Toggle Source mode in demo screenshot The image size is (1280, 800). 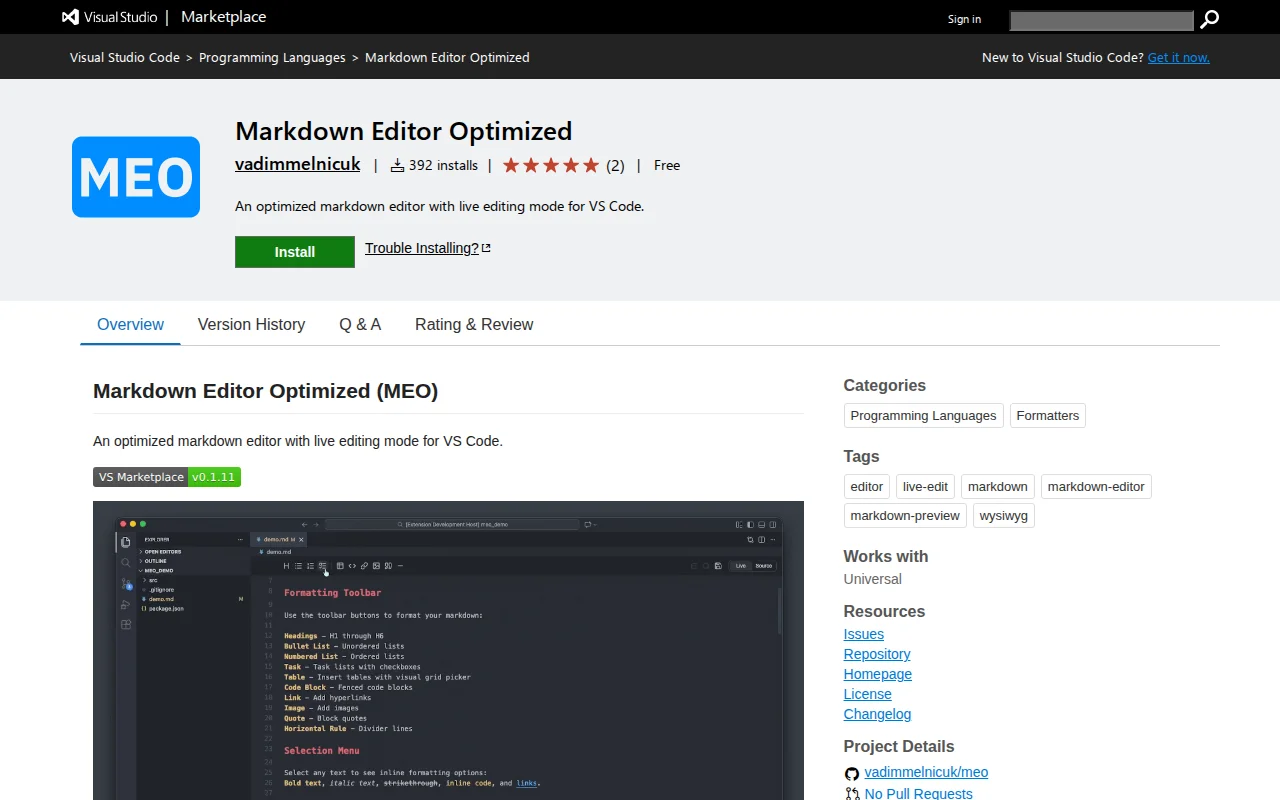tap(764, 566)
